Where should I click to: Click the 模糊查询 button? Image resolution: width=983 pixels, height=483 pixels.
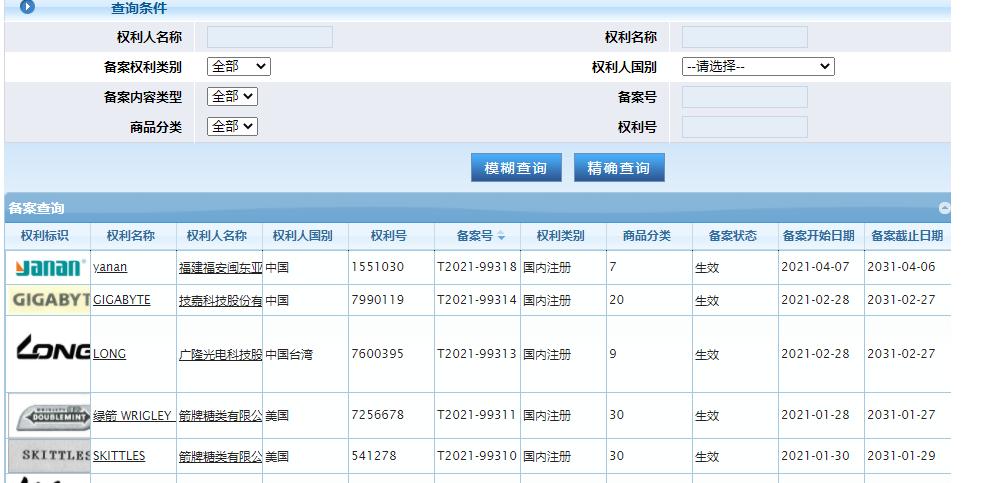516,168
